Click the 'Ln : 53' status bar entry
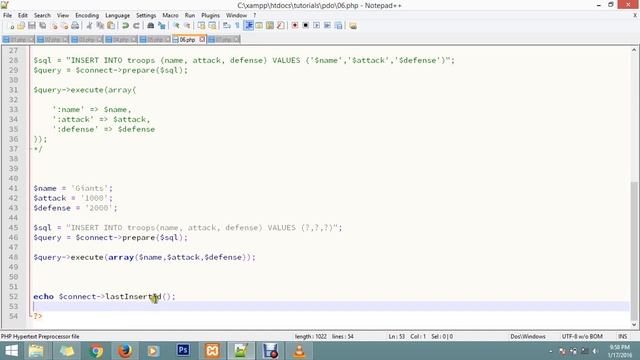This screenshot has width=640, height=360. 397,336
